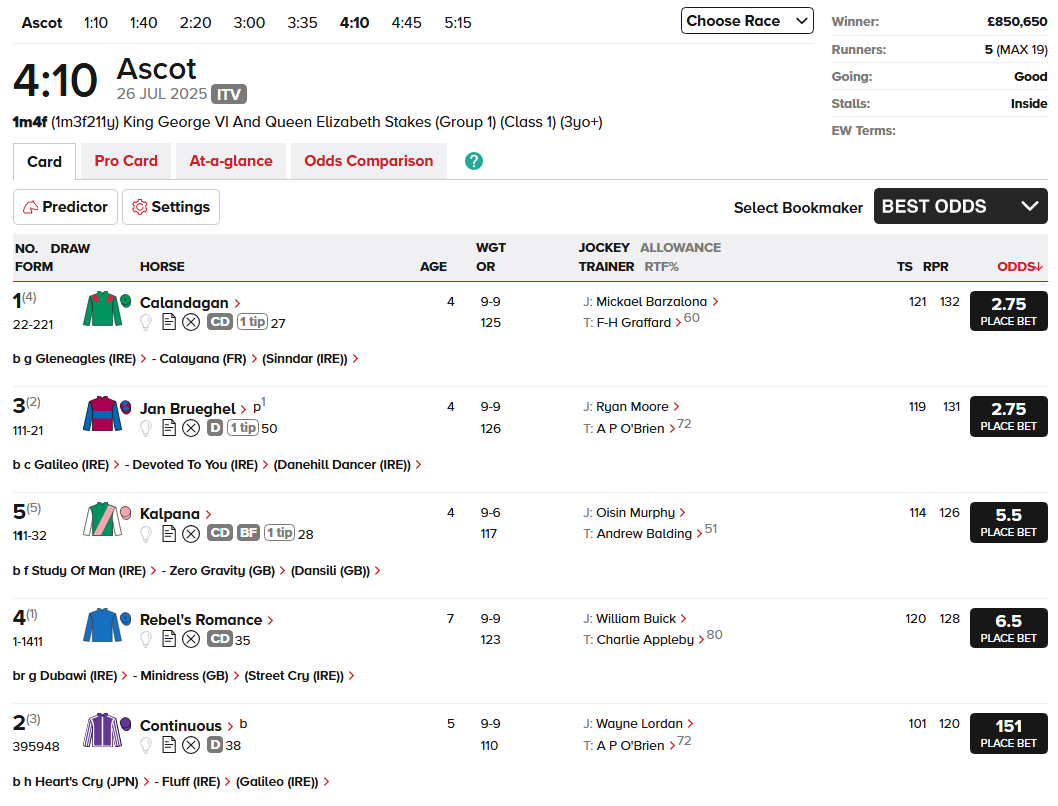Screen dimensions: 1058x806
Task: Expand Calandagan horse details arrow
Action: (237, 304)
